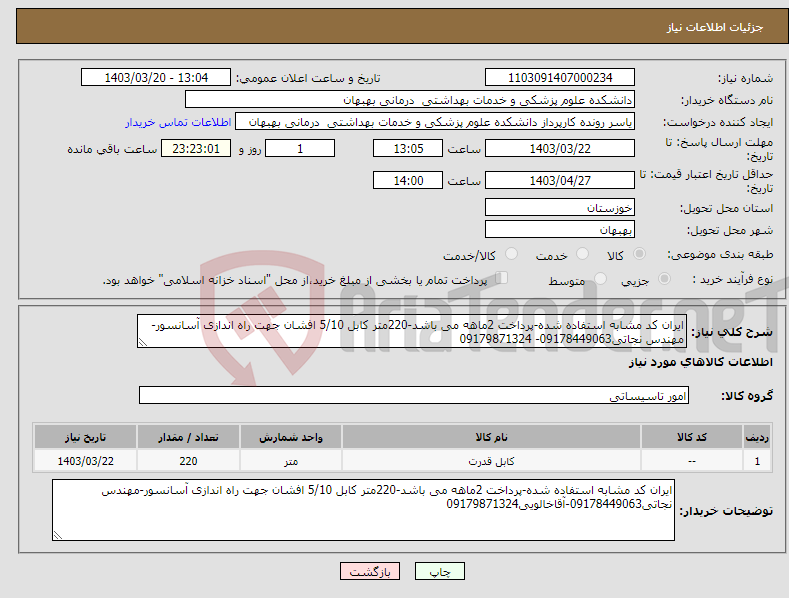
Task: Click the item code cell showing --
Action: pyautogui.click(x=691, y=461)
